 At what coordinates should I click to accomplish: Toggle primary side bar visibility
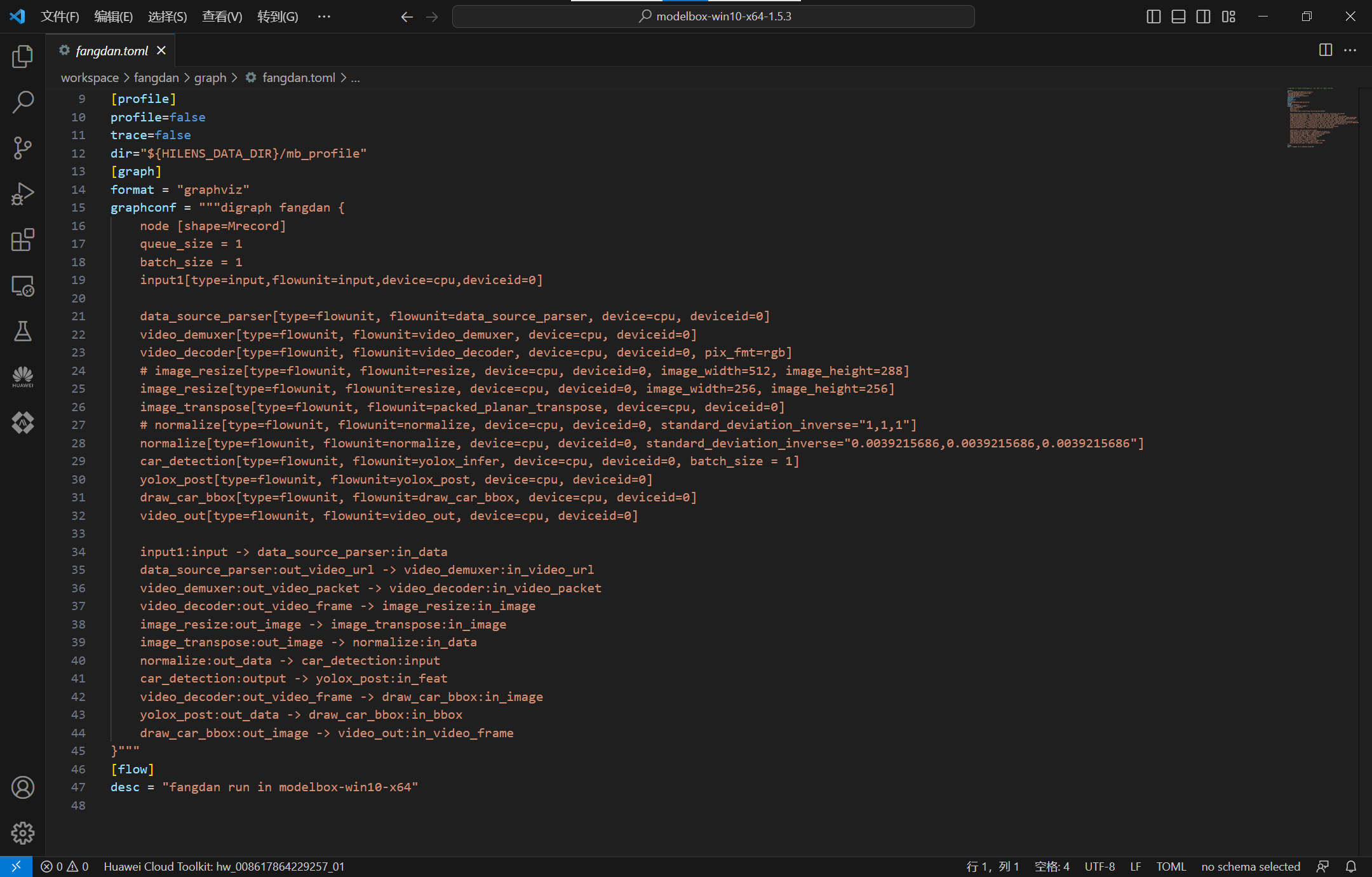(1153, 17)
